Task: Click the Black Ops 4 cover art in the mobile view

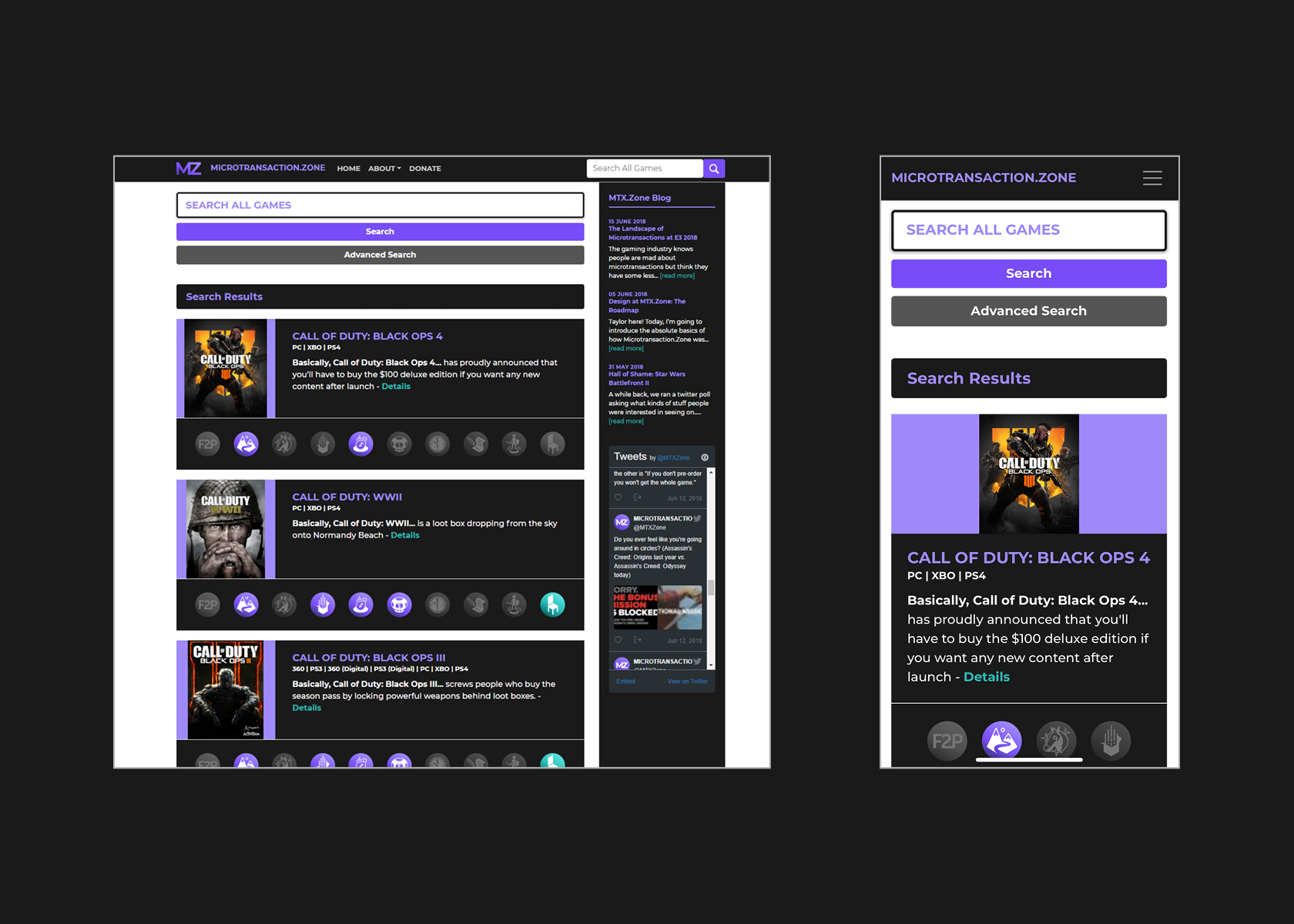Action: pyautogui.click(x=1028, y=474)
